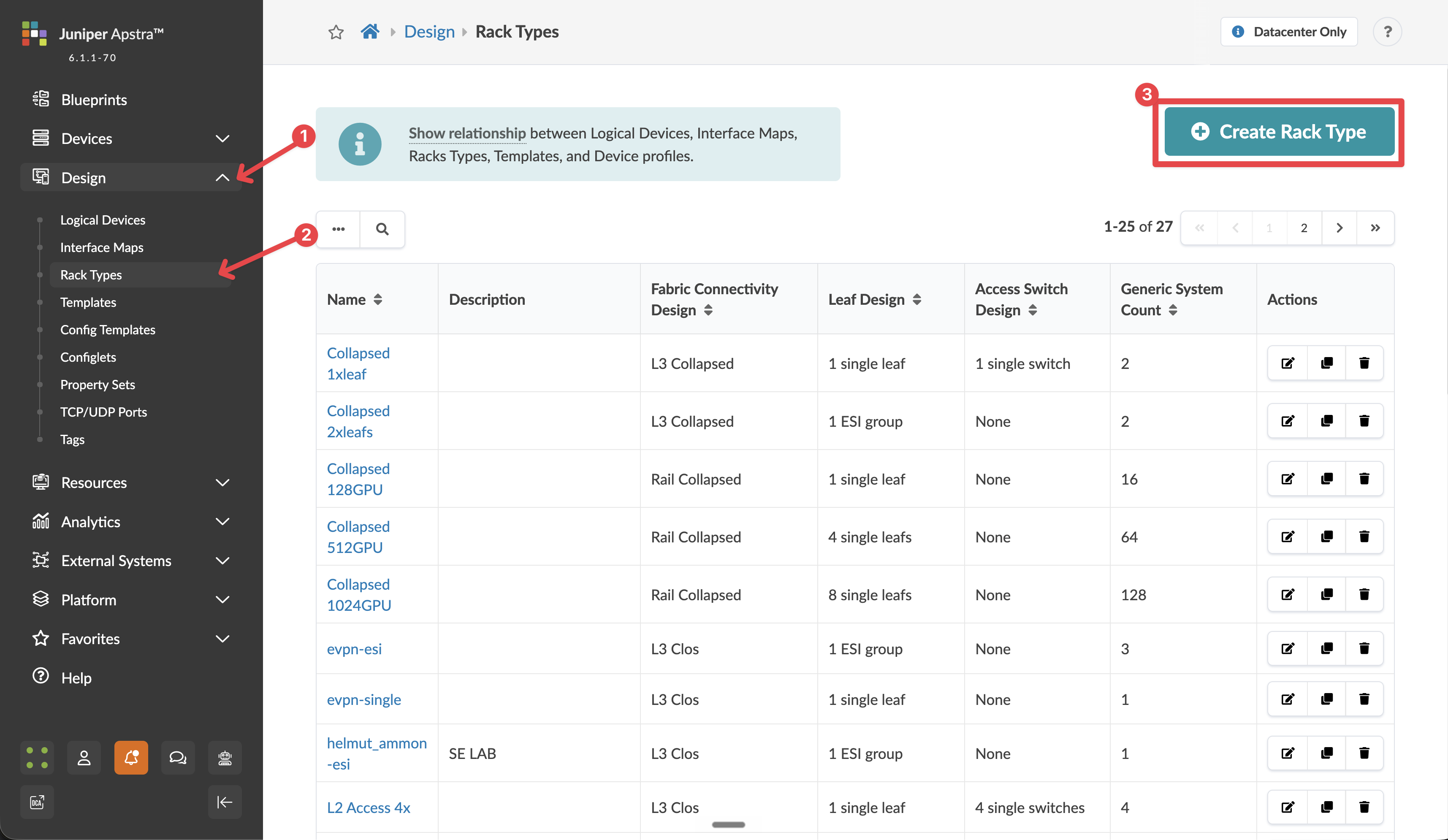Delete the helmut_ammon-esi rack type
The image size is (1448, 840).
coord(1364,753)
